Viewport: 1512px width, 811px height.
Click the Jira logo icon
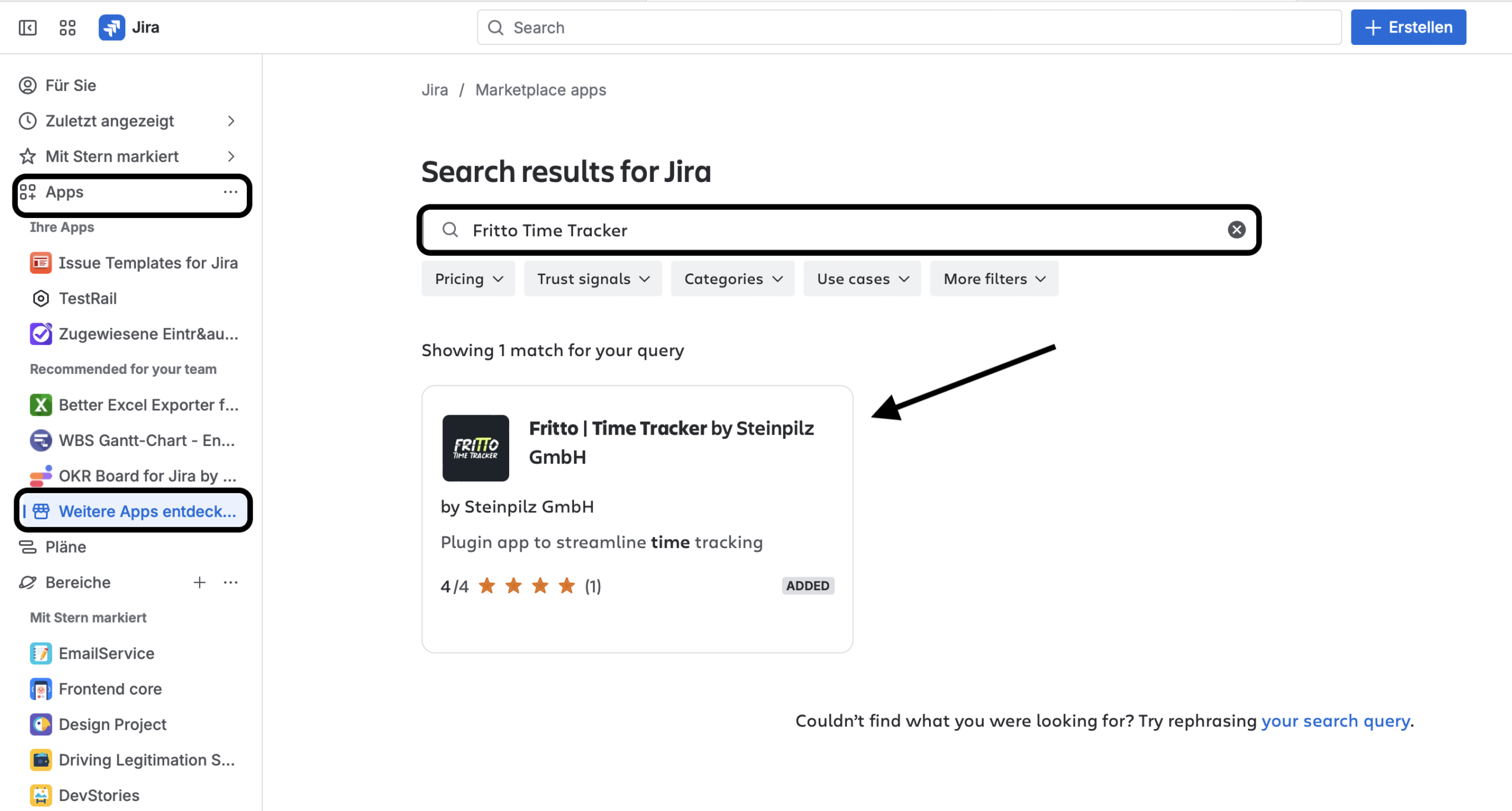[112, 28]
